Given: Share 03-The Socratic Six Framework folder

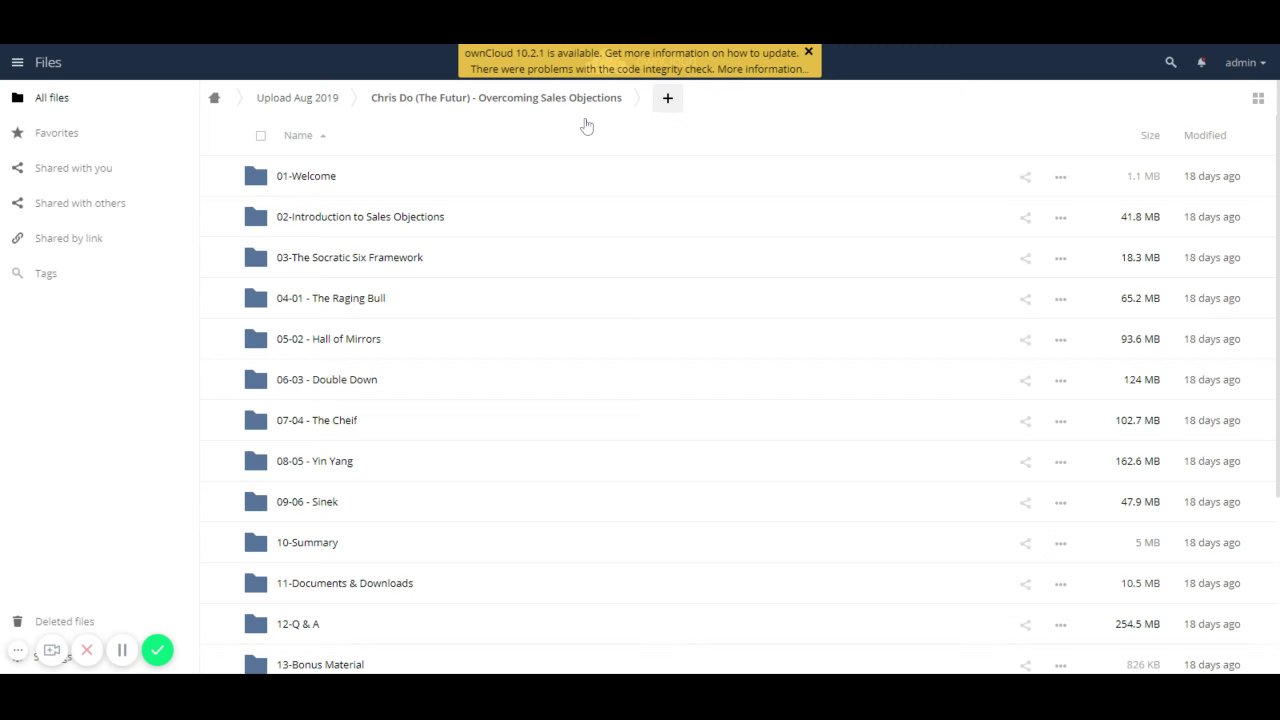Looking at the screenshot, I should (x=1025, y=258).
